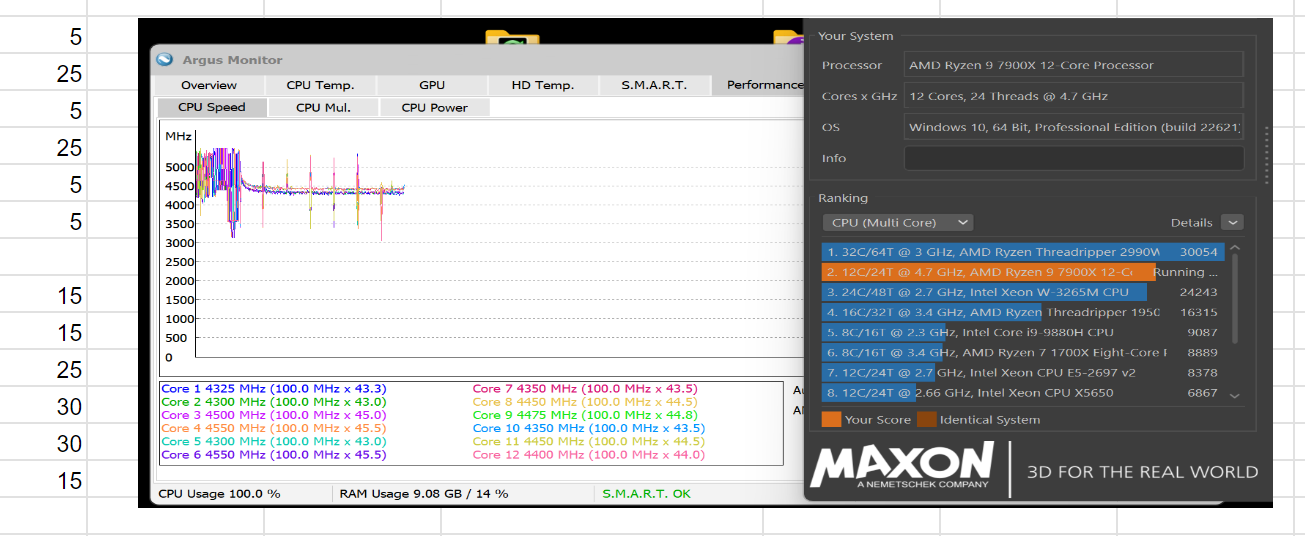Click the ranking list scroll-up arrow

click(1235, 249)
